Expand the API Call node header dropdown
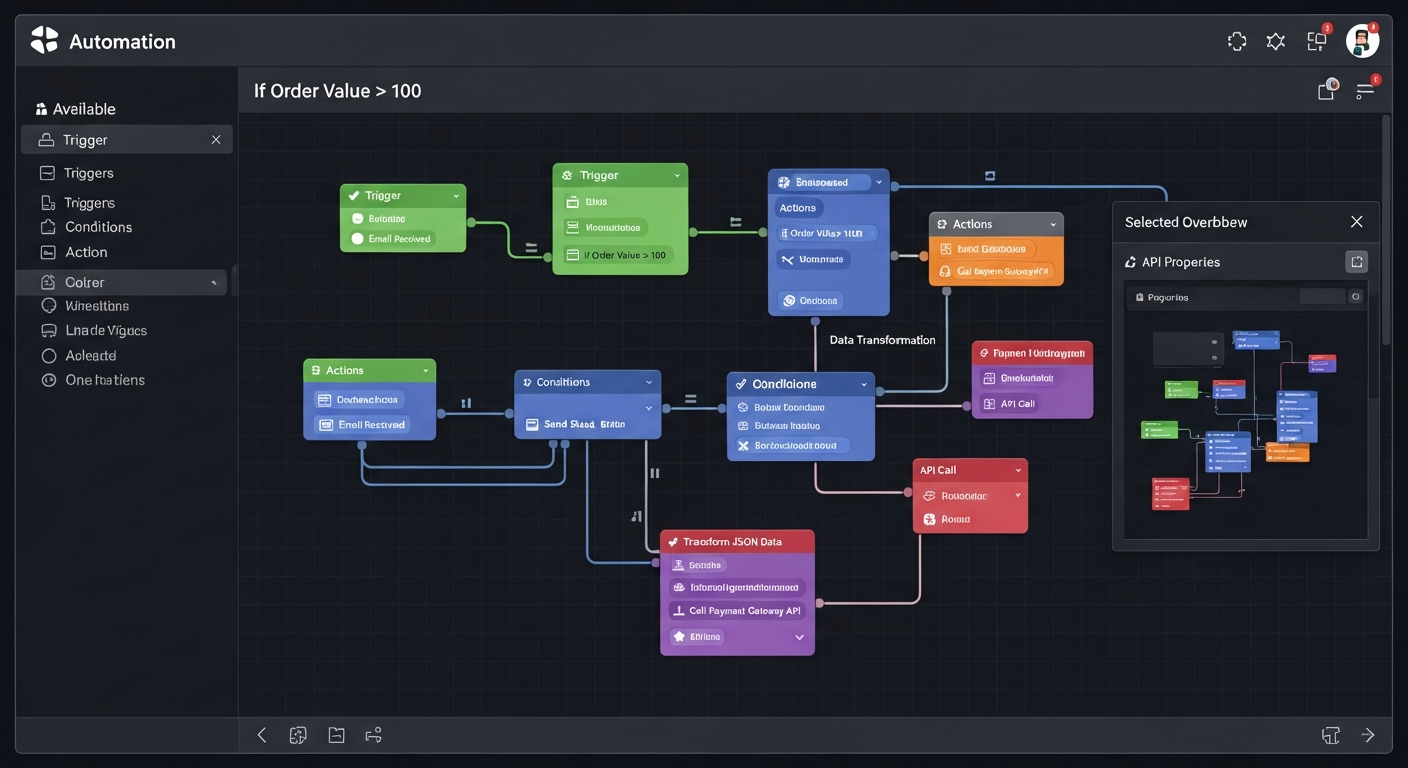 pos(1018,470)
